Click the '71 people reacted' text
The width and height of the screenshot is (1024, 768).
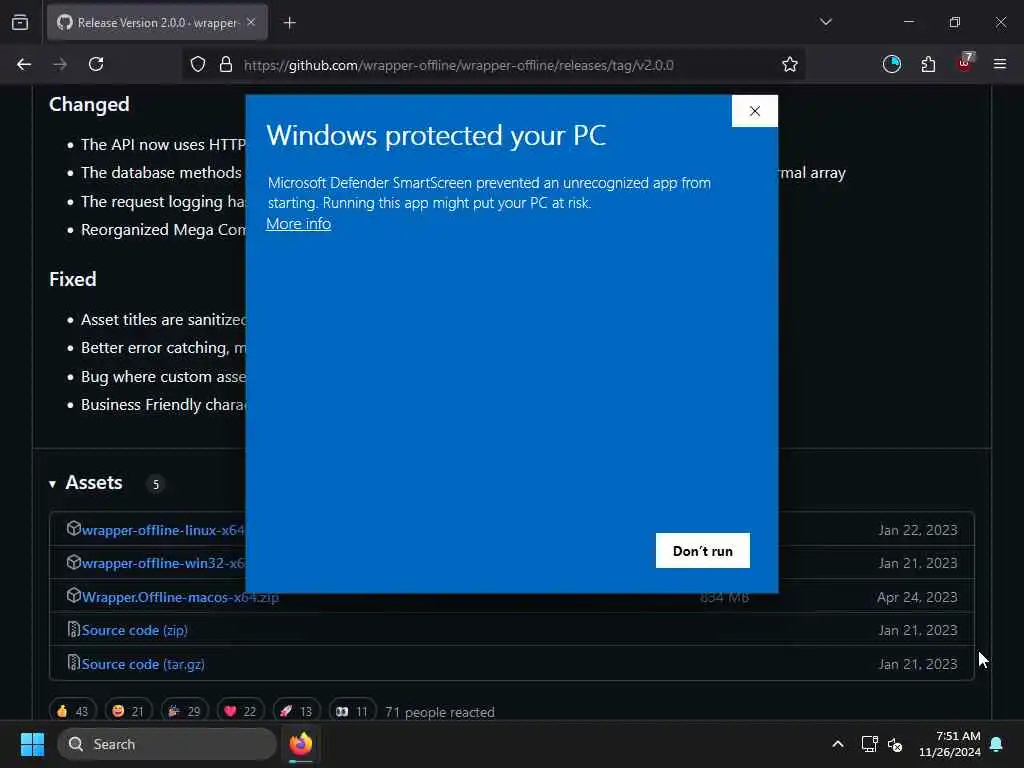(x=440, y=712)
